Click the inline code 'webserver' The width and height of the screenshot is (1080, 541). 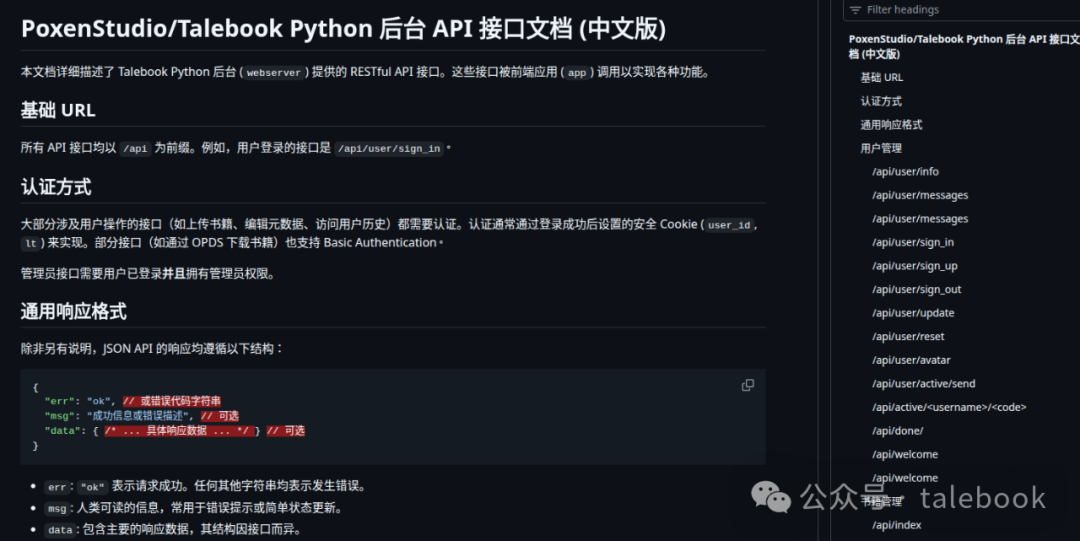coord(273,72)
